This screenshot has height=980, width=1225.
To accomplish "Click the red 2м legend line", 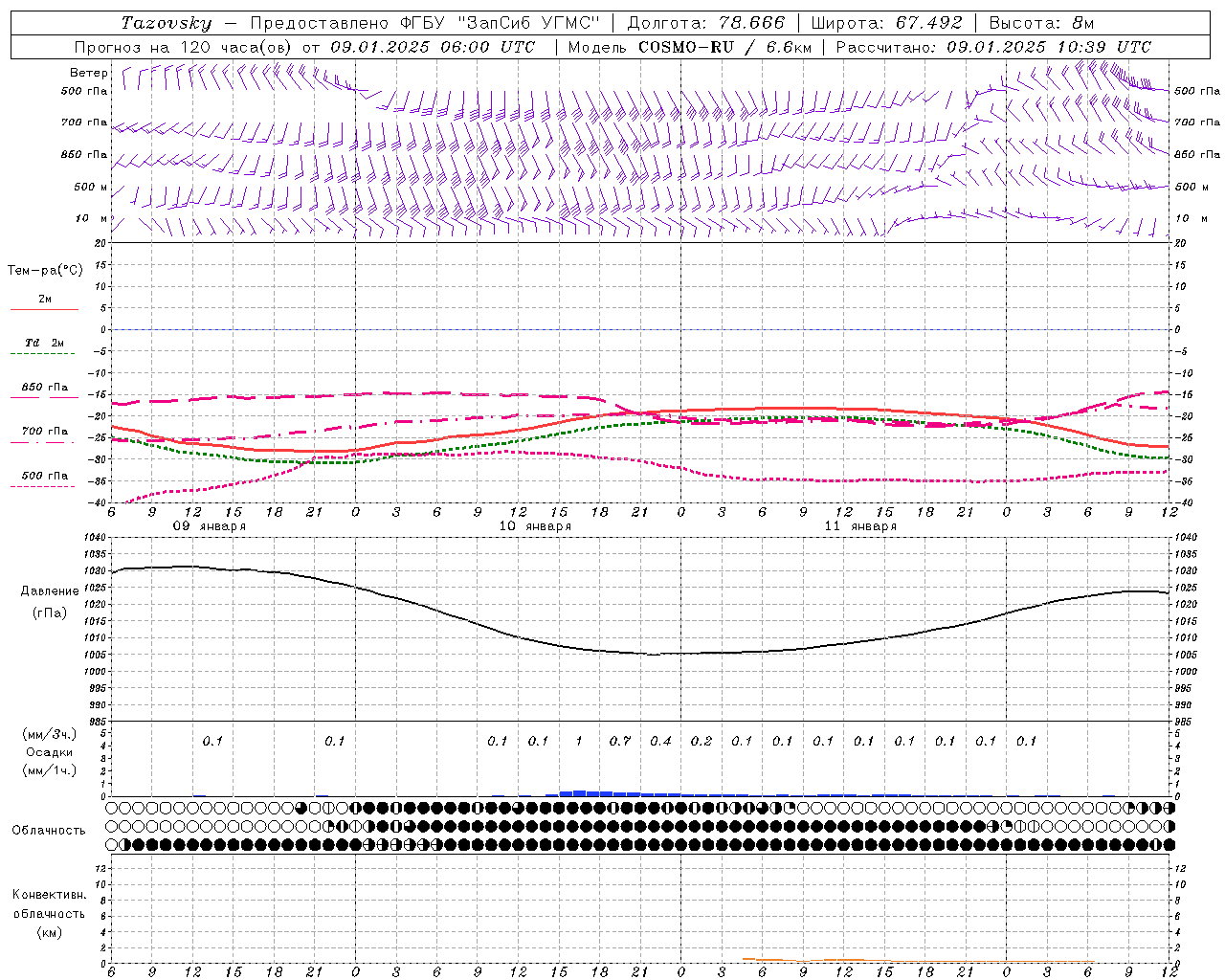I will (x=44, y=310).
